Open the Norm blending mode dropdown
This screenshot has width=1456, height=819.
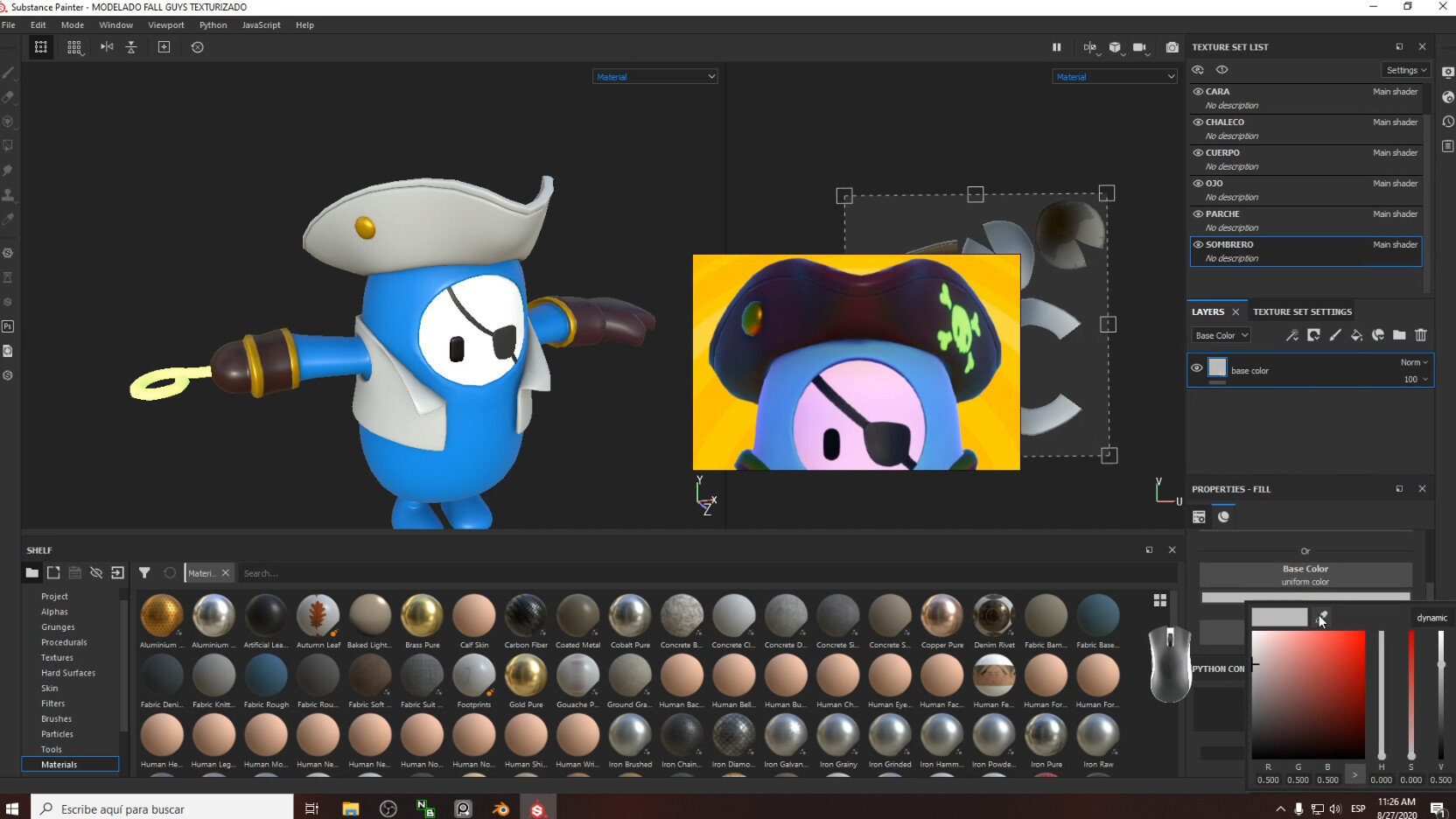point(1414,361)
